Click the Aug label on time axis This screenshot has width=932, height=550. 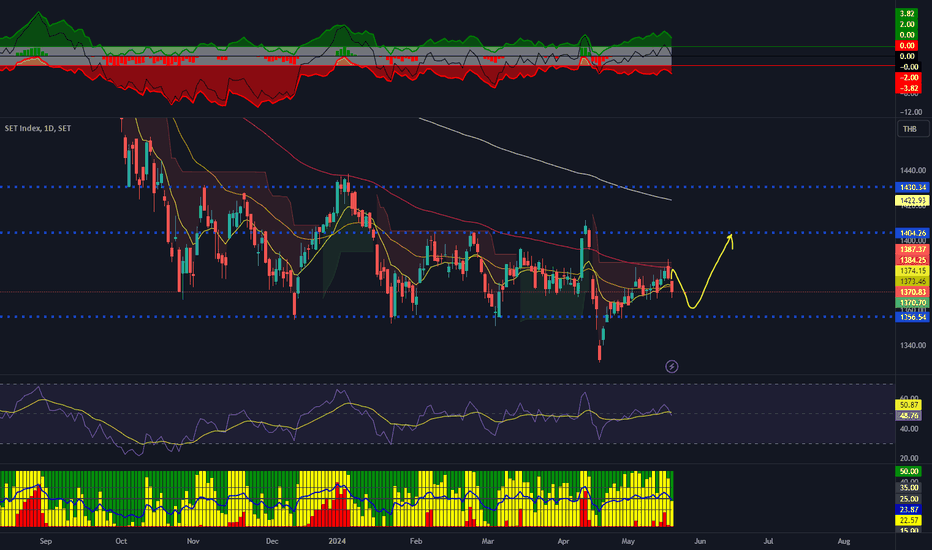point(844,542)
